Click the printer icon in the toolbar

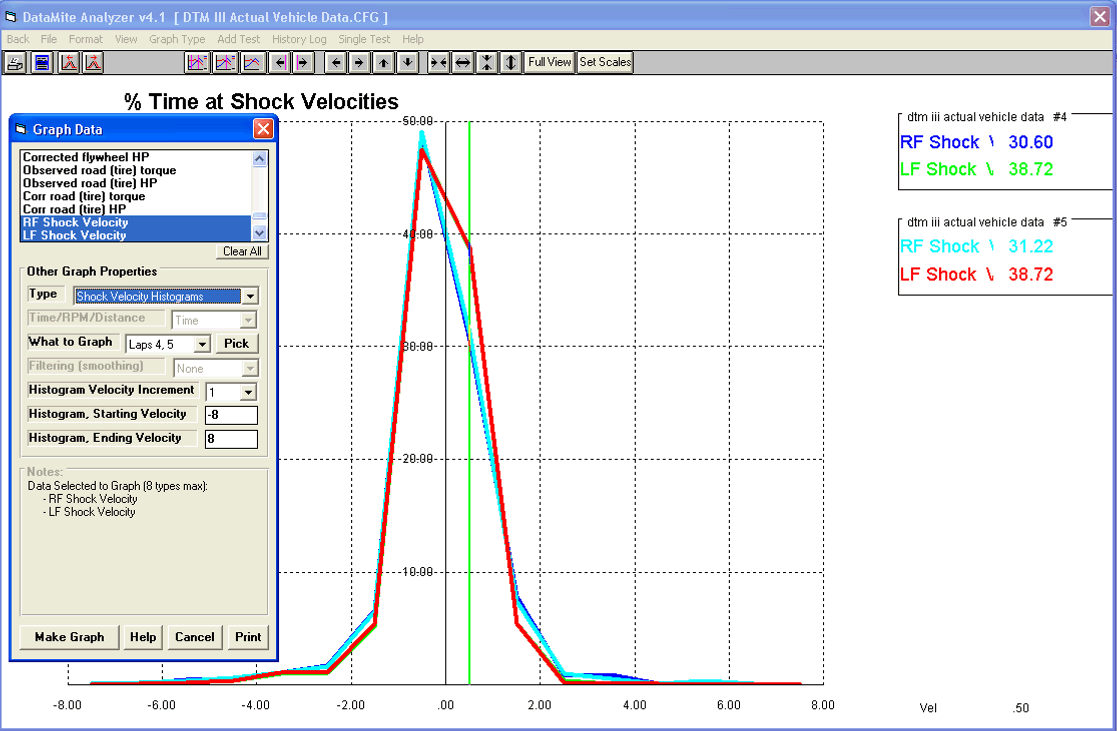[x=15, y=63]
